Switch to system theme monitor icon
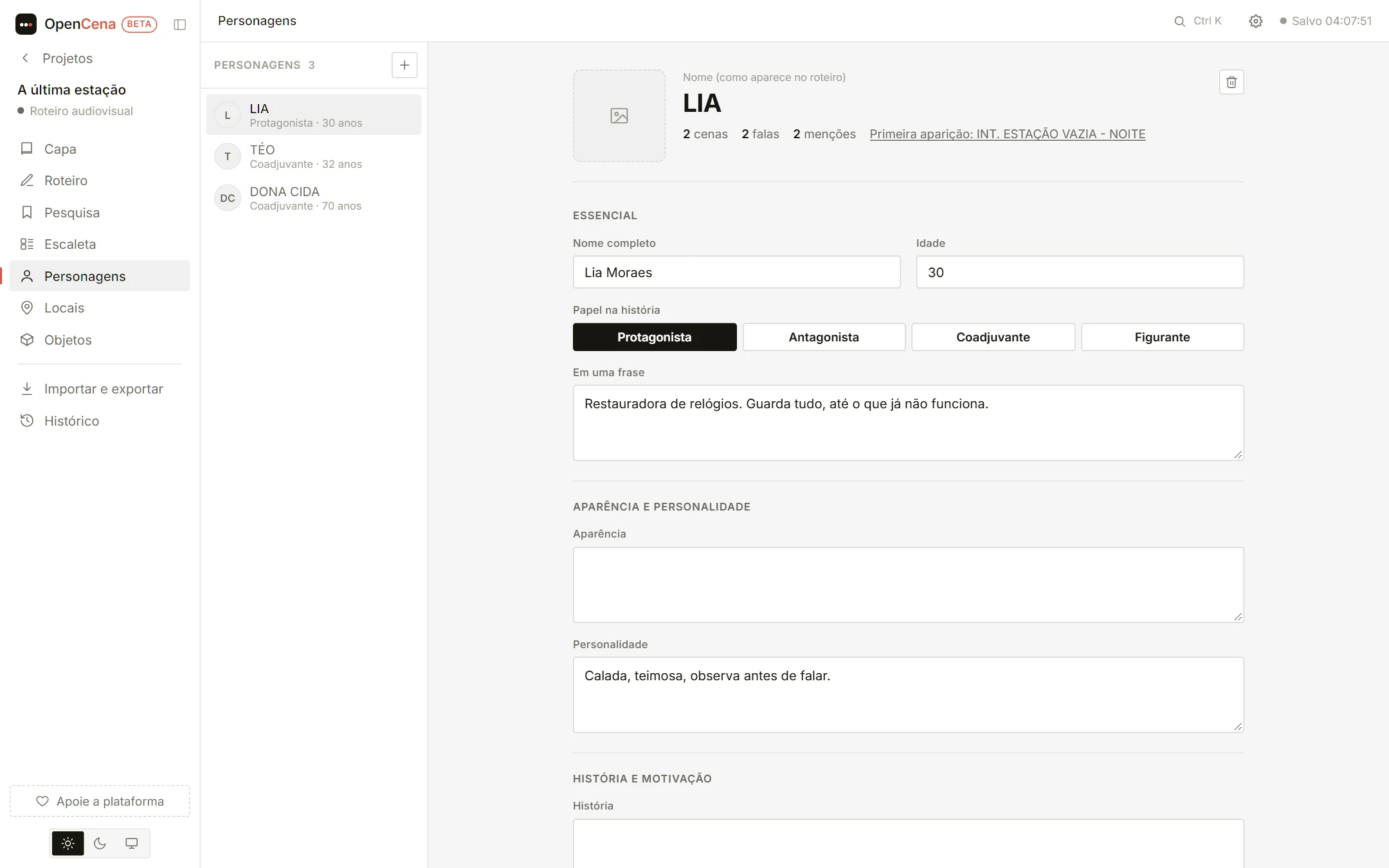Image resolution: width=1389 pixels, height=868 pixels. [131, 844]
